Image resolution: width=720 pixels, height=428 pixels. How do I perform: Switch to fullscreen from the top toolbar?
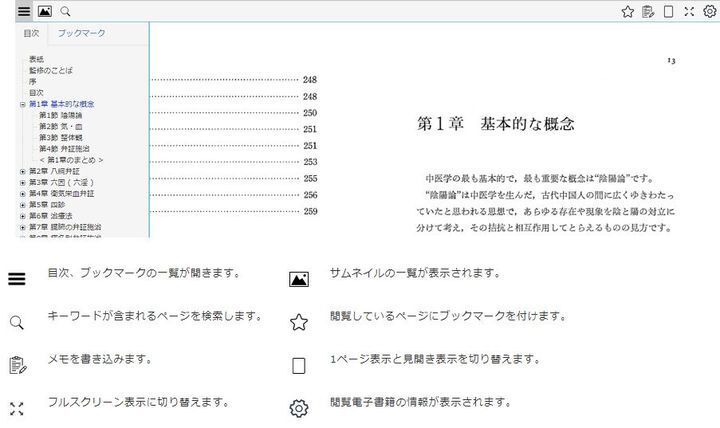689,11
